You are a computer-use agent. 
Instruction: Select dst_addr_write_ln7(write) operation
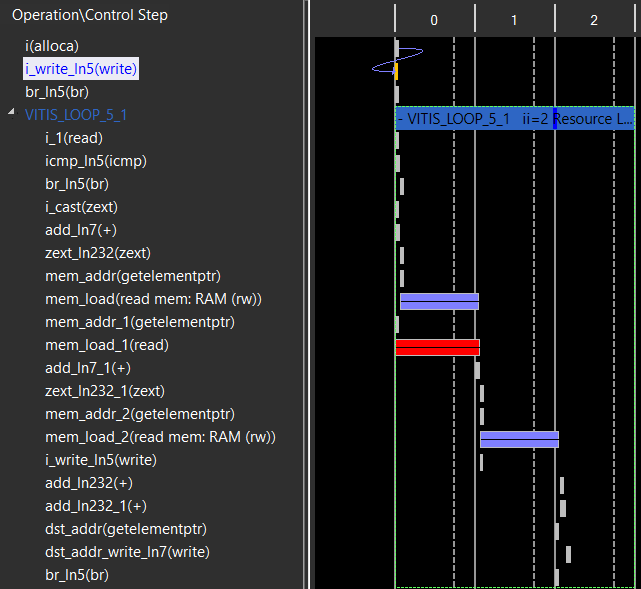tap(127, 552)
